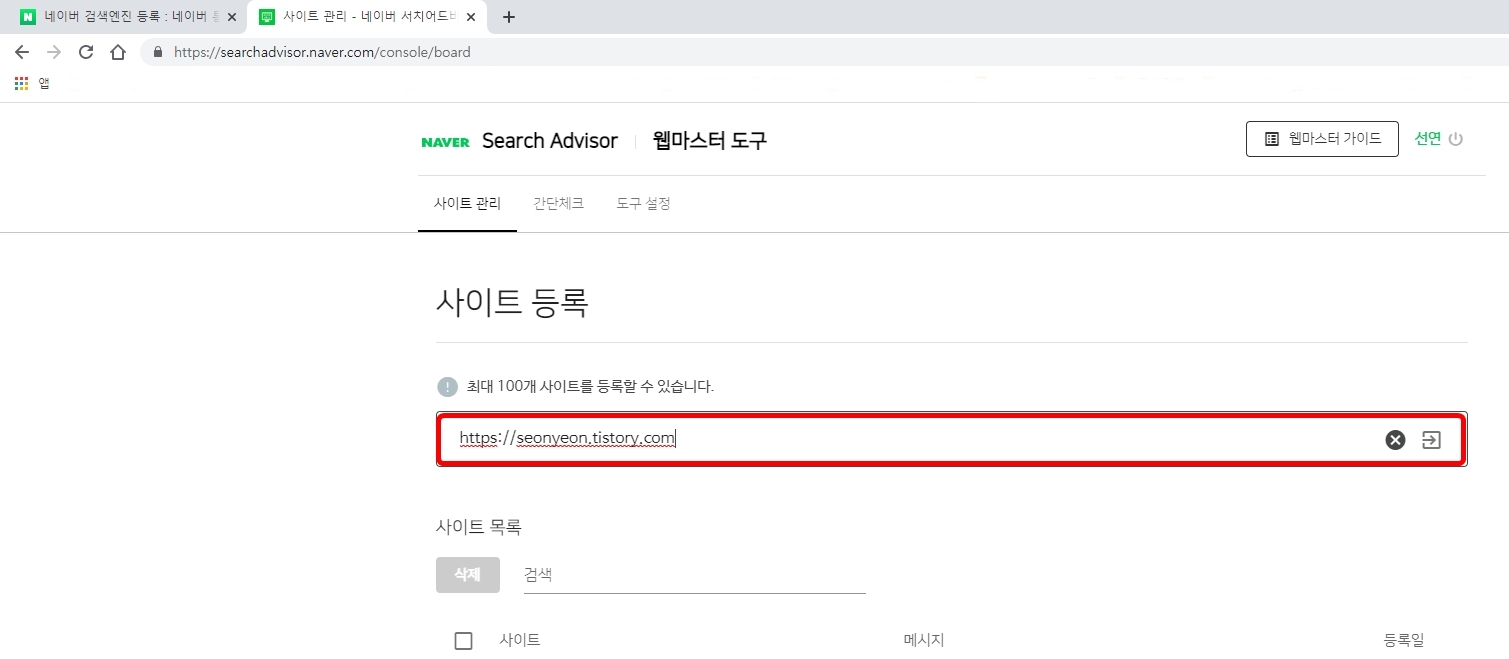
Task: Click the 최대 100개 사이트를 등록할 수 있습니다 notice
Action: (591, 386)
